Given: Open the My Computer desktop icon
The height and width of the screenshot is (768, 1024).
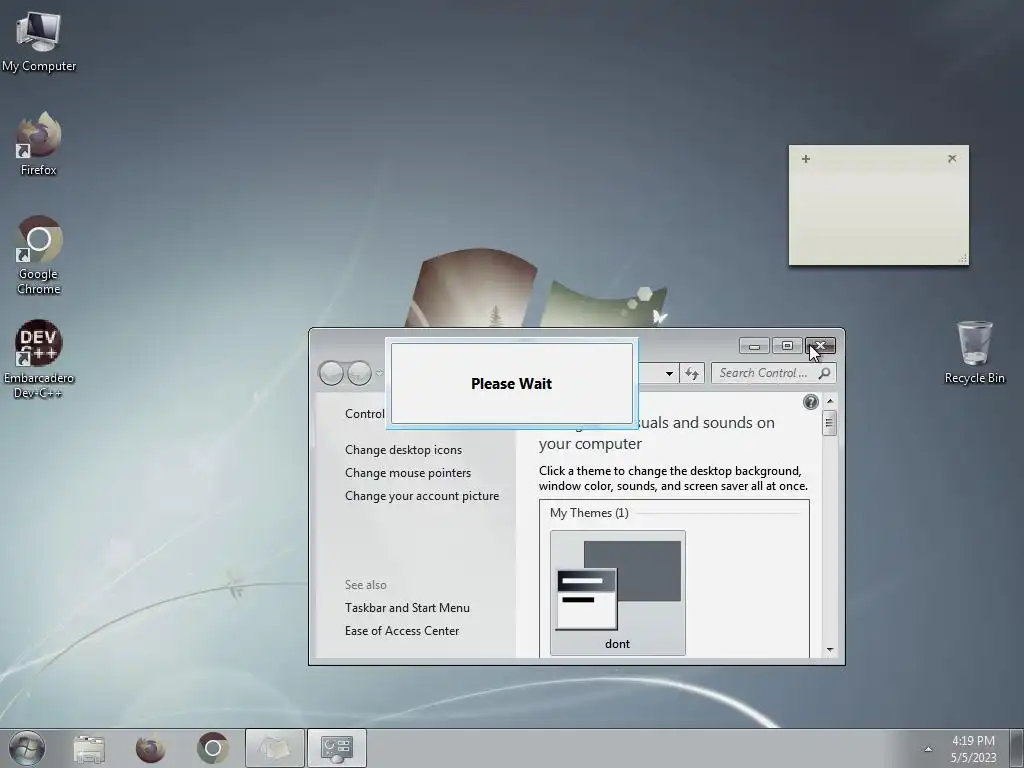Looking at the screenshot, I should (39, 42).
